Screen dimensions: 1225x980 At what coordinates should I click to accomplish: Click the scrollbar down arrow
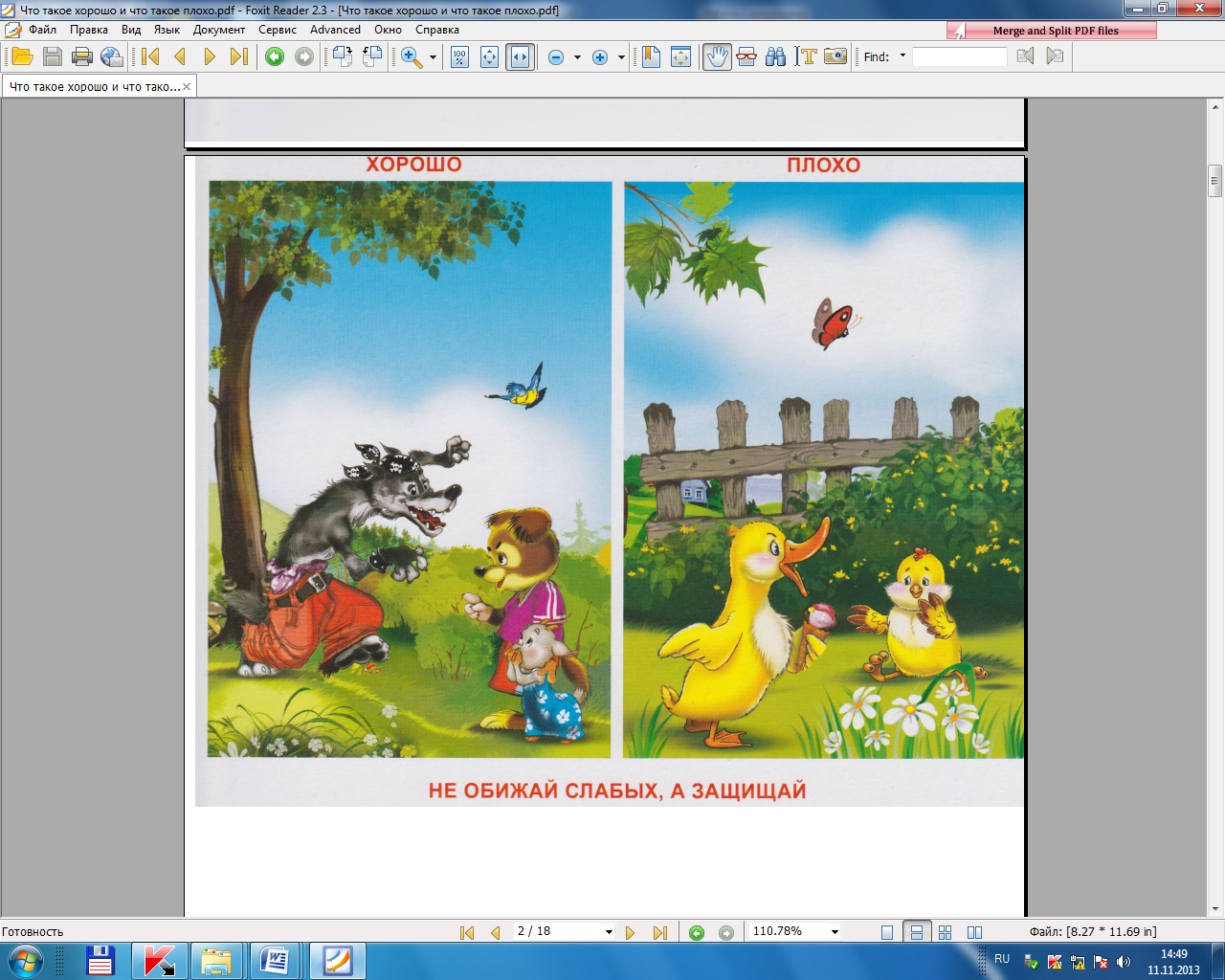[x=1215, y=909]
